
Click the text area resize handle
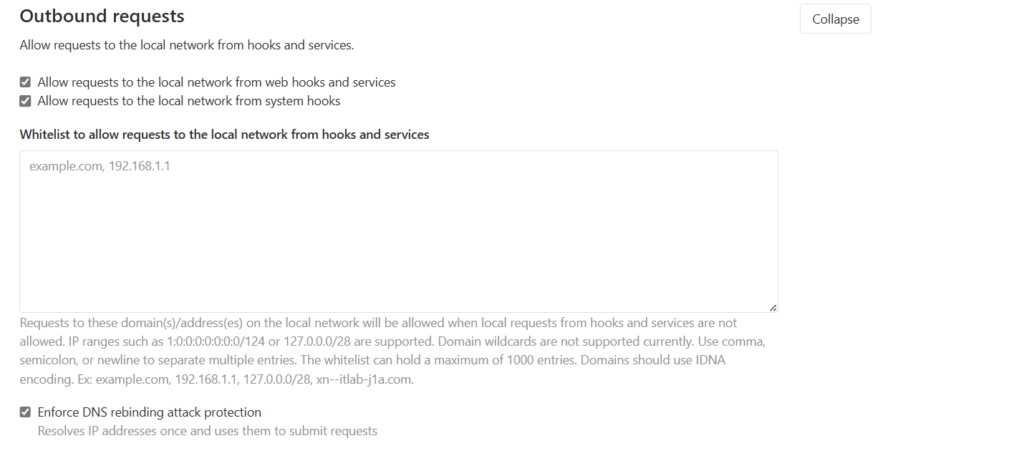click(773, 307)
